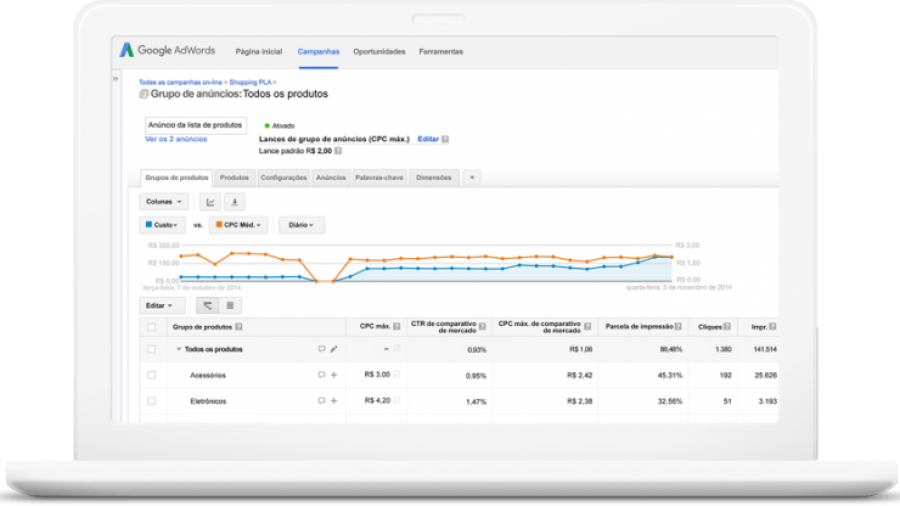Sort by Parcela de impressão column header
The height and width of the screenshot is (506, 900).
point(639,326)
